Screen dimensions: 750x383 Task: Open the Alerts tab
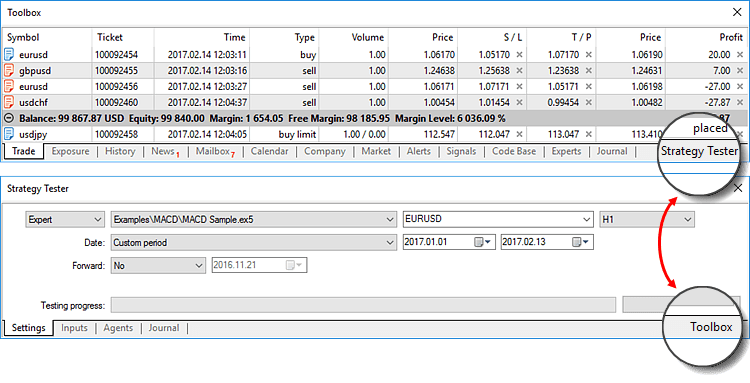click(x=419, y=152)
